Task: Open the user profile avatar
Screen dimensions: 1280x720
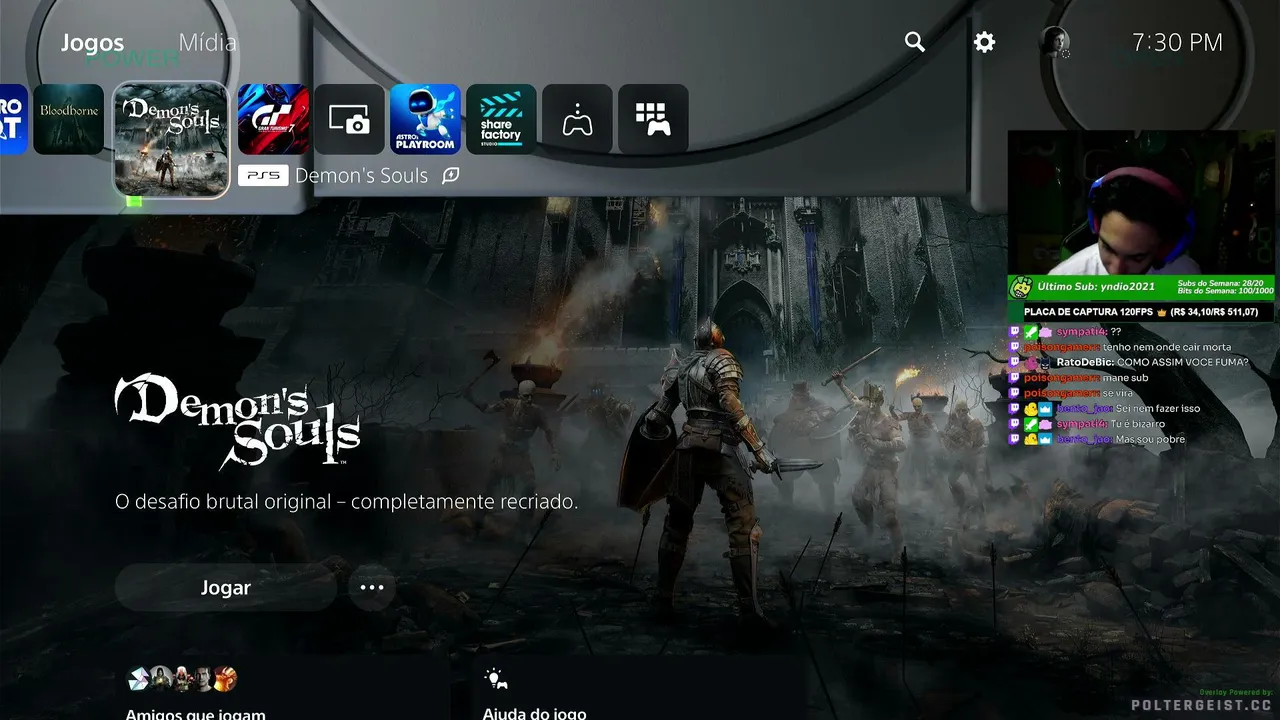Action: click(1055, 42)
